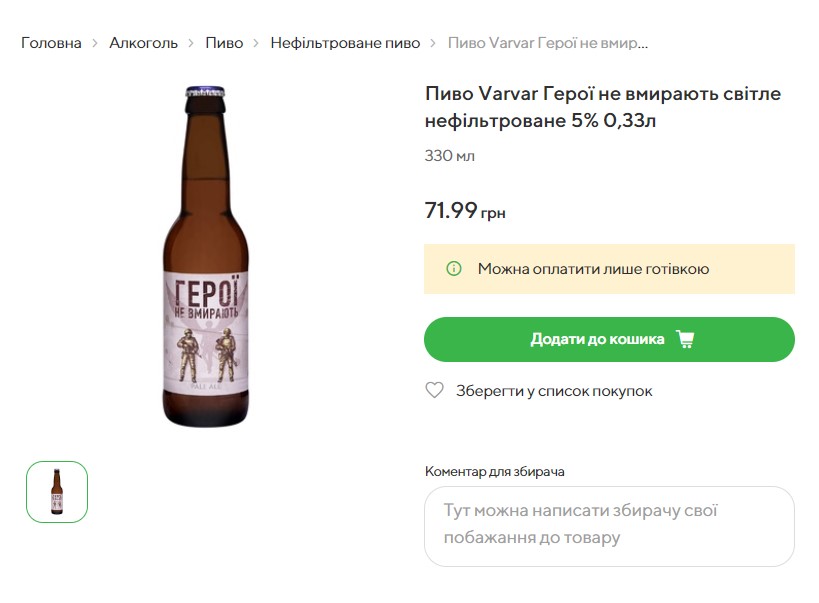Screen dimensions: 819x603
Task: Click the green info icon in the payment notice
Action: pos(454,268)
